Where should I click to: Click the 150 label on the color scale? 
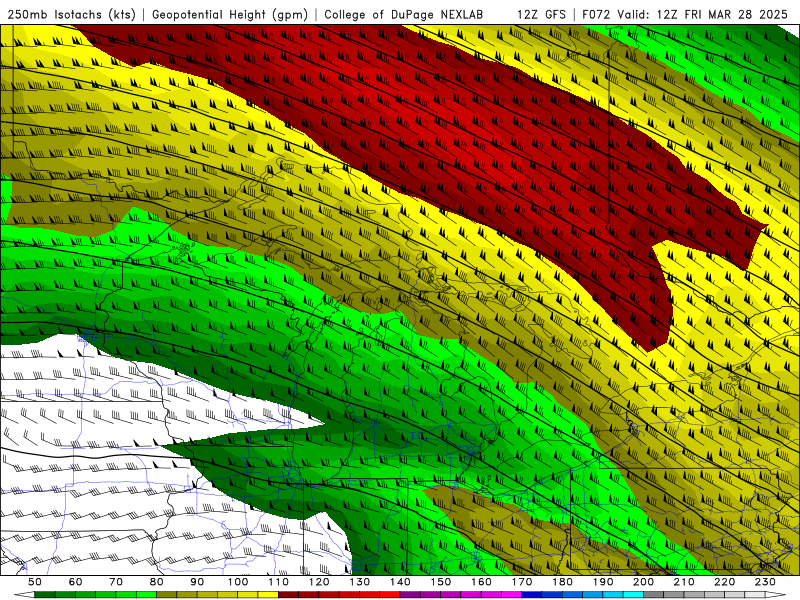(440, 582)
